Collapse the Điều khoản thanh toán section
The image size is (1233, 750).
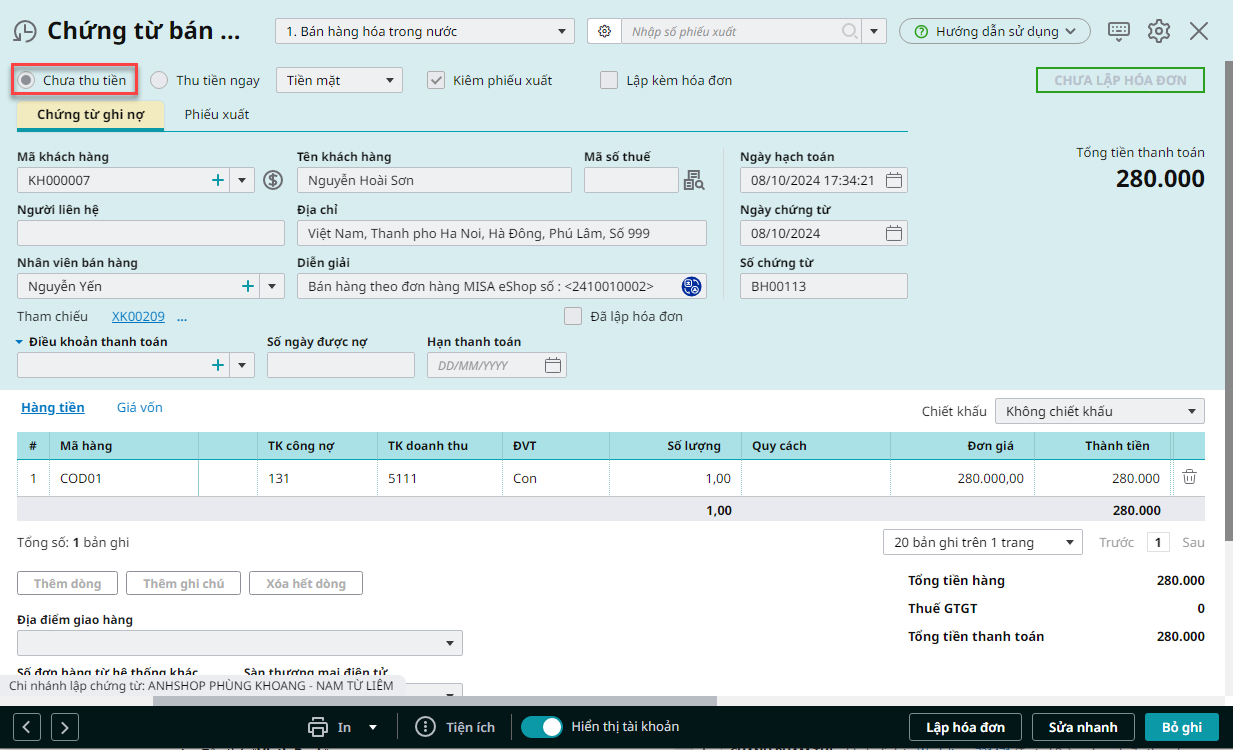[20, 342]
